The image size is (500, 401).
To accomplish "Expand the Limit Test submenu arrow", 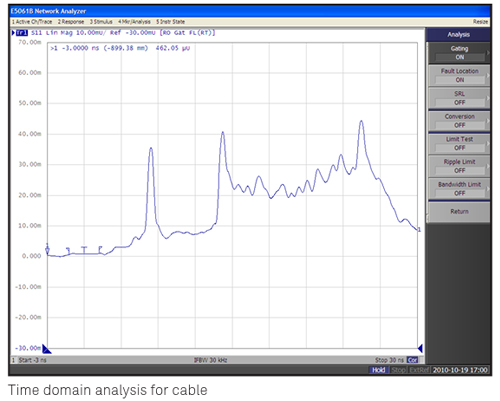I will click(488, 143).
